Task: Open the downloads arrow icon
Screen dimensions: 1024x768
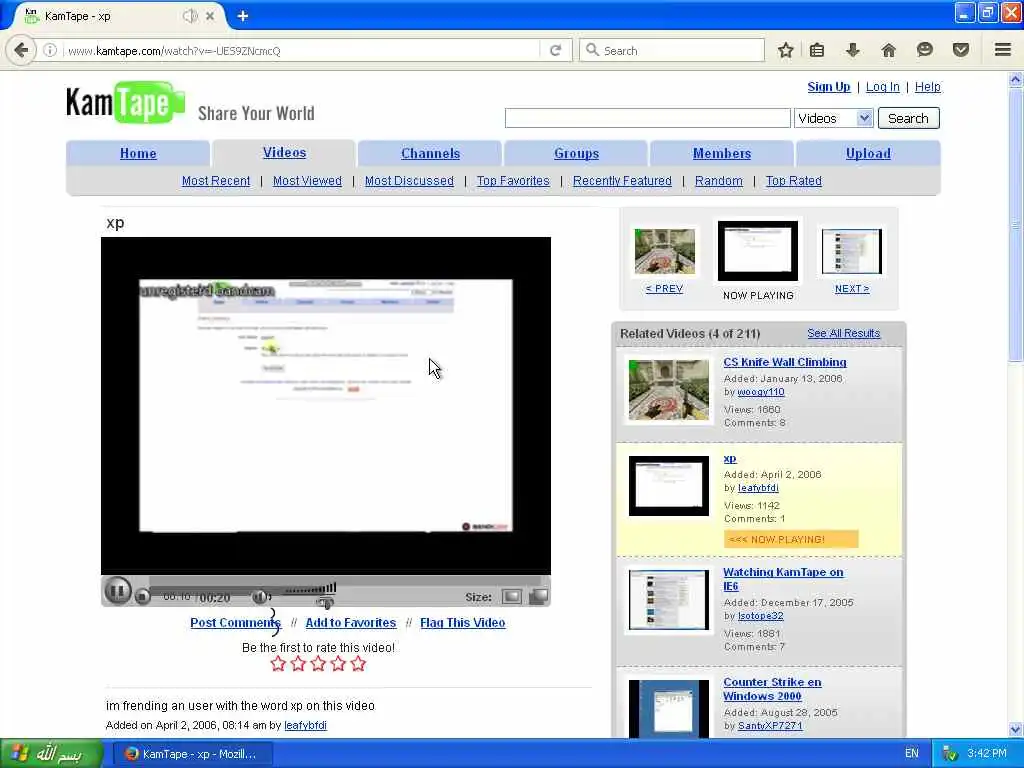Action: (853, 50)
